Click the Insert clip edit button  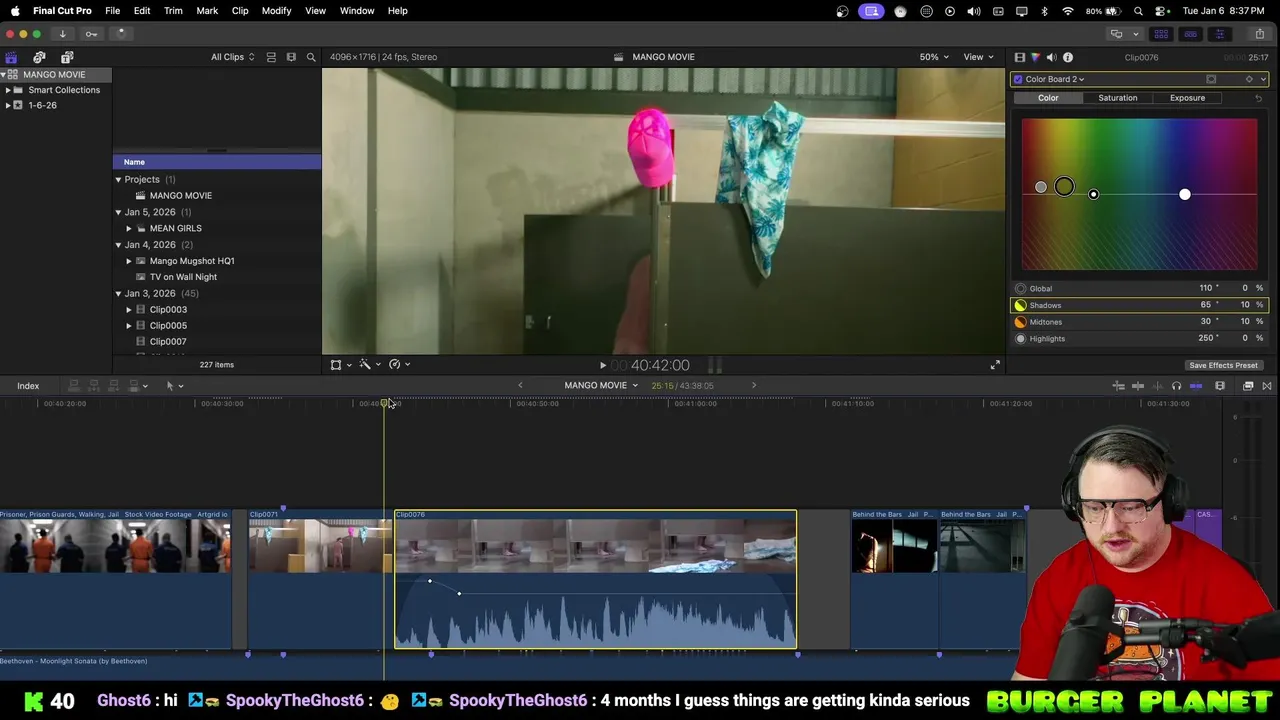coord(93,386)
